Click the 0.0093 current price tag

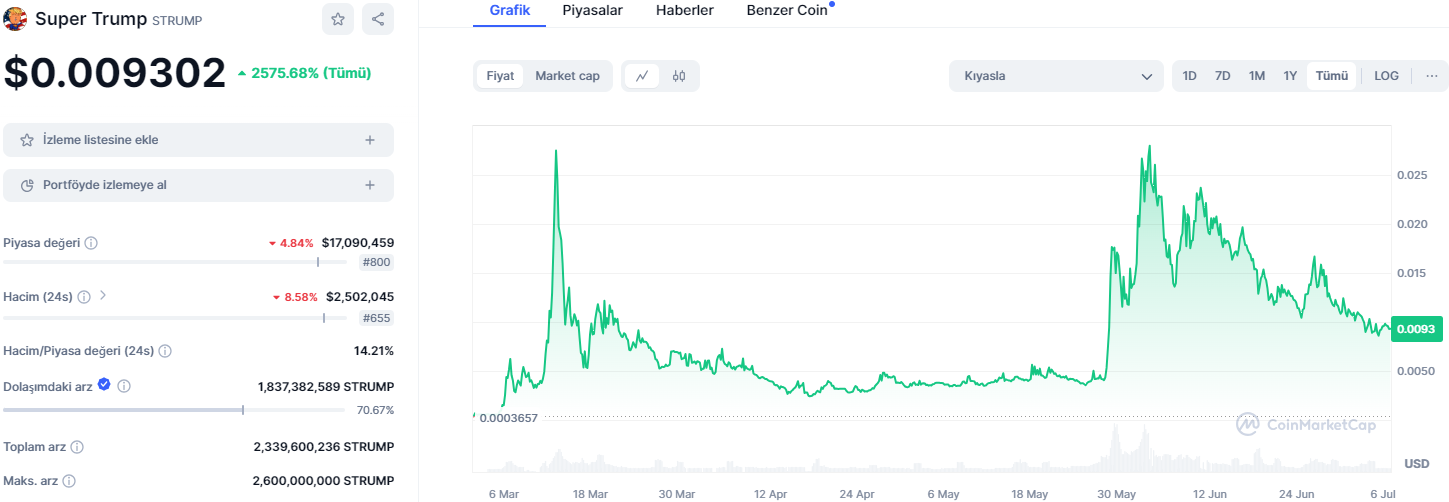point(1416,329)
